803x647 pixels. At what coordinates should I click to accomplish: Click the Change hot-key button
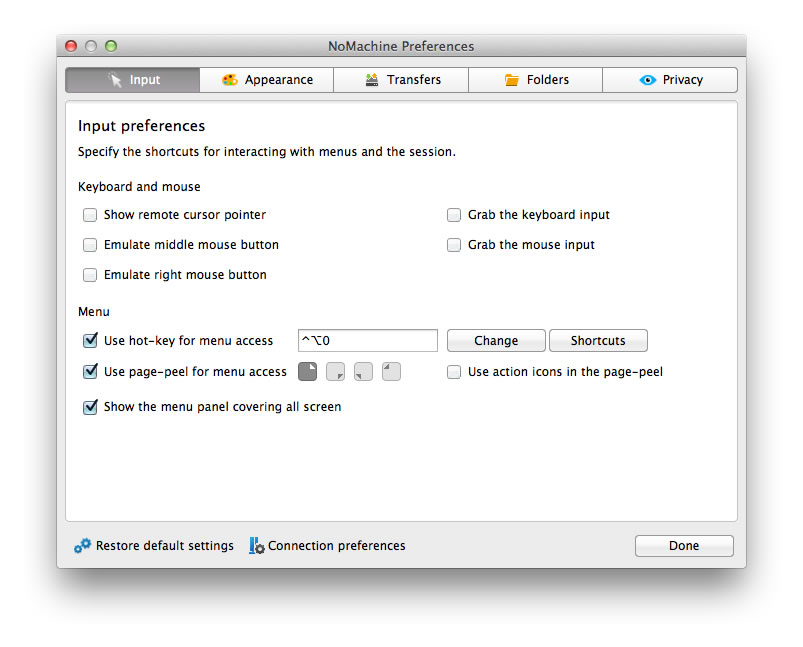pyautogui.click(x=496, y=341)
